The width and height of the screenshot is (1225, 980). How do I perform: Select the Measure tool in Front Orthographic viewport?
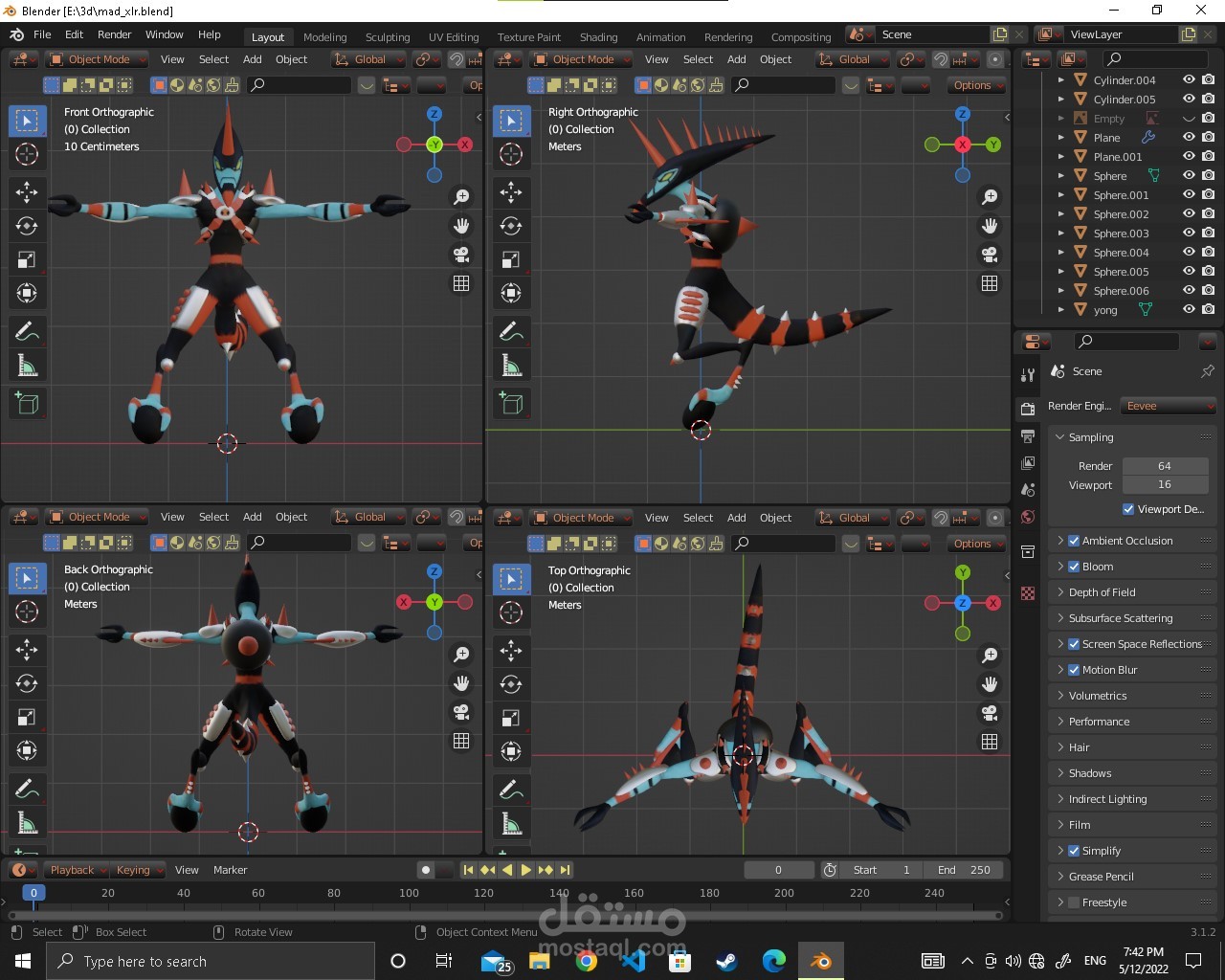click(x=27, y=366)
